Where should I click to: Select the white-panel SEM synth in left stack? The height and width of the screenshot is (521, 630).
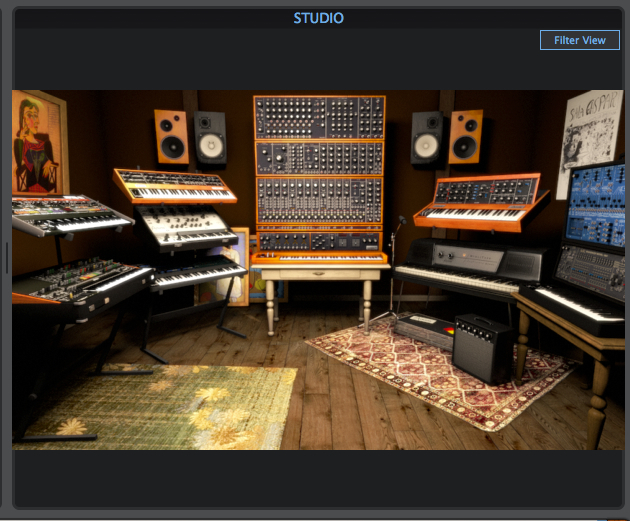coord(185,228)
